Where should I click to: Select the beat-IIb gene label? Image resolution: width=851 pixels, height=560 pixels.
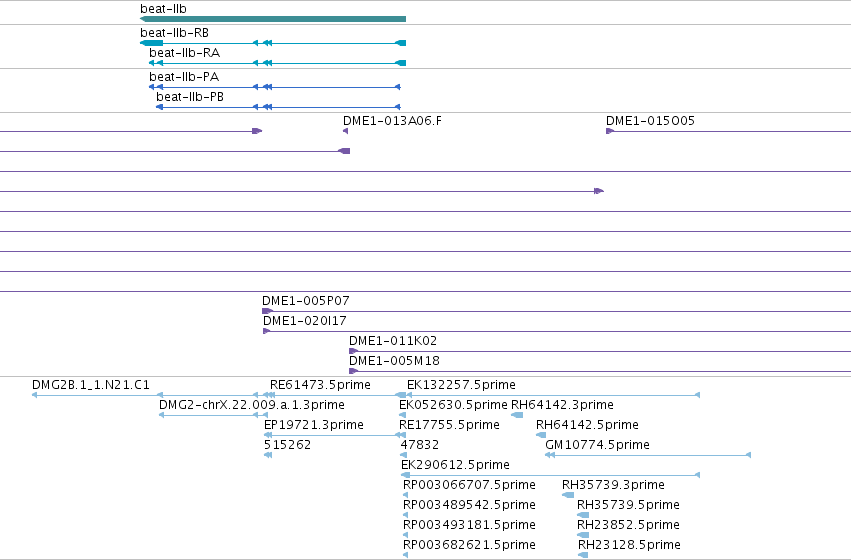tap(163, 9)
